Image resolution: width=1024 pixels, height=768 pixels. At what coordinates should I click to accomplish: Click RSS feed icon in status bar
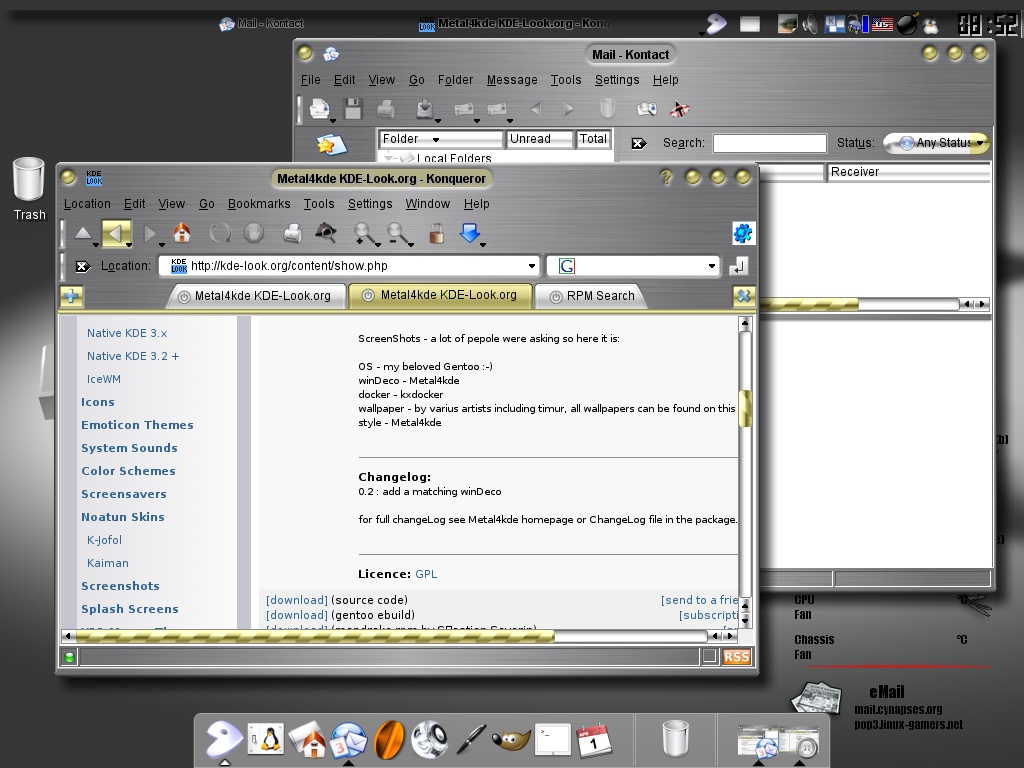tap(737, 657)
